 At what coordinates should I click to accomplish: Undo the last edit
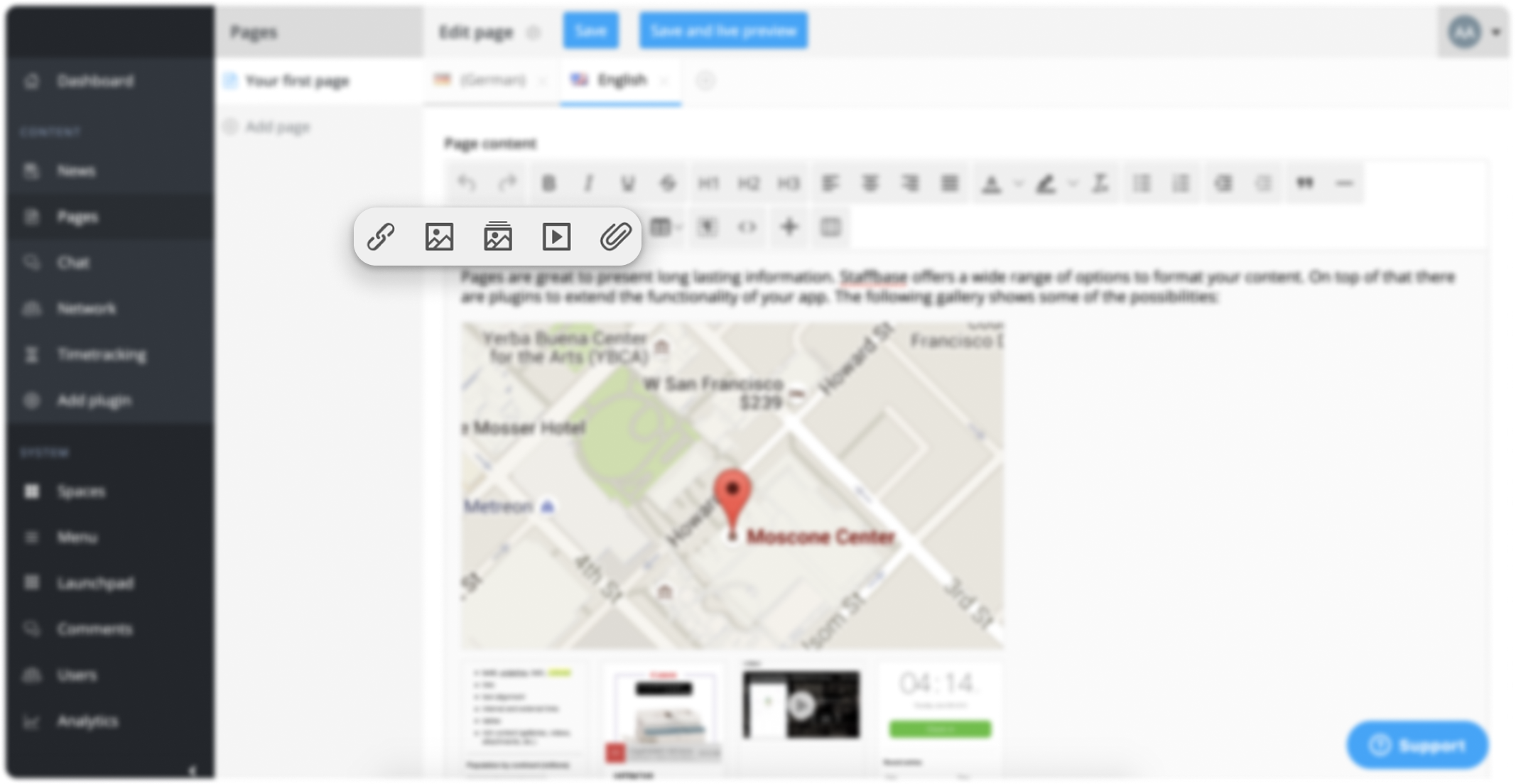coord(467,184)
